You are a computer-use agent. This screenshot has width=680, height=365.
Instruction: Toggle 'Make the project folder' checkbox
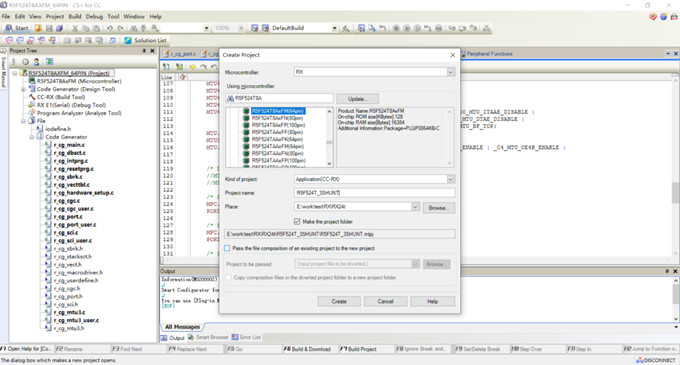pos(297,222)
